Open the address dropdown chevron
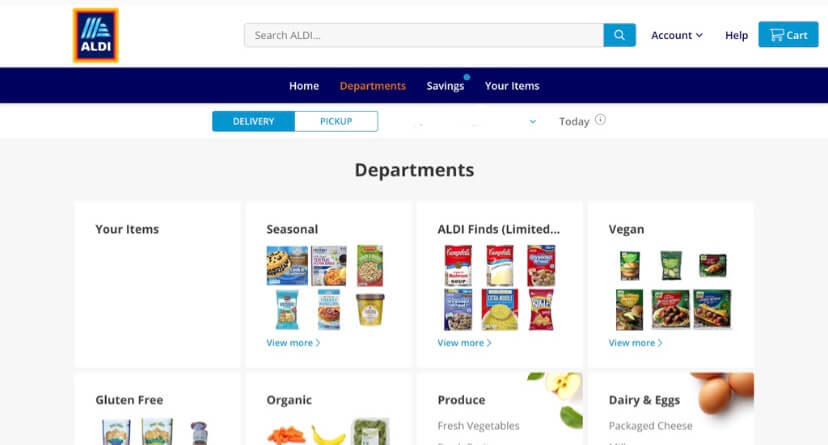The height and width of the screenshot is (445, 828). click(533, 121)
